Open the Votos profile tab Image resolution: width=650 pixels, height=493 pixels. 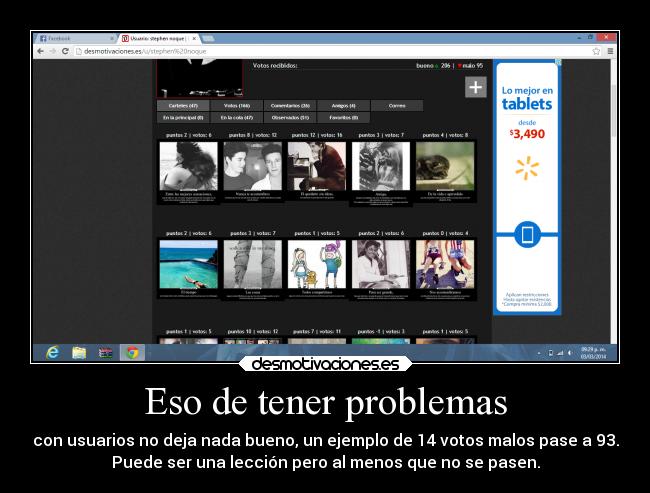pyautogui.click(x=237, y=106)
